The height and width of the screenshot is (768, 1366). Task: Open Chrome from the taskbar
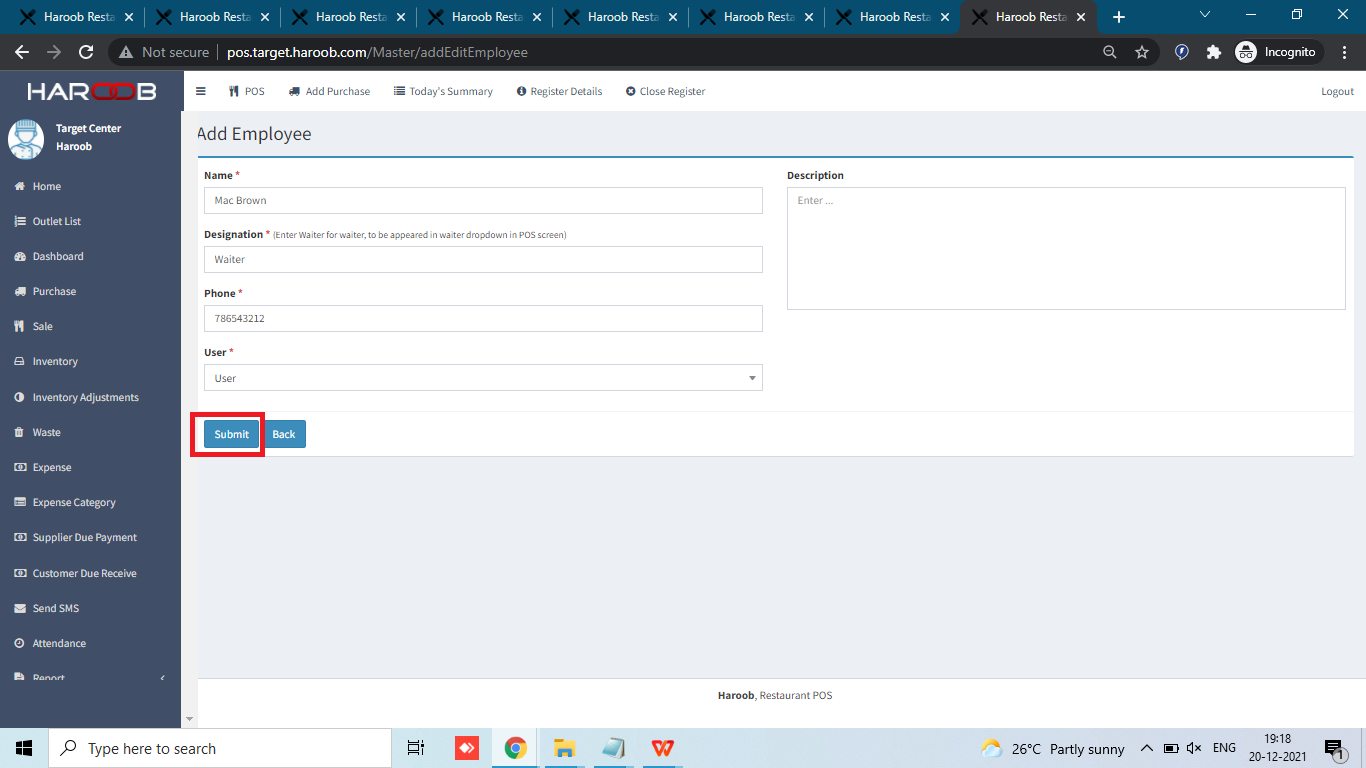tap(515, 748)
